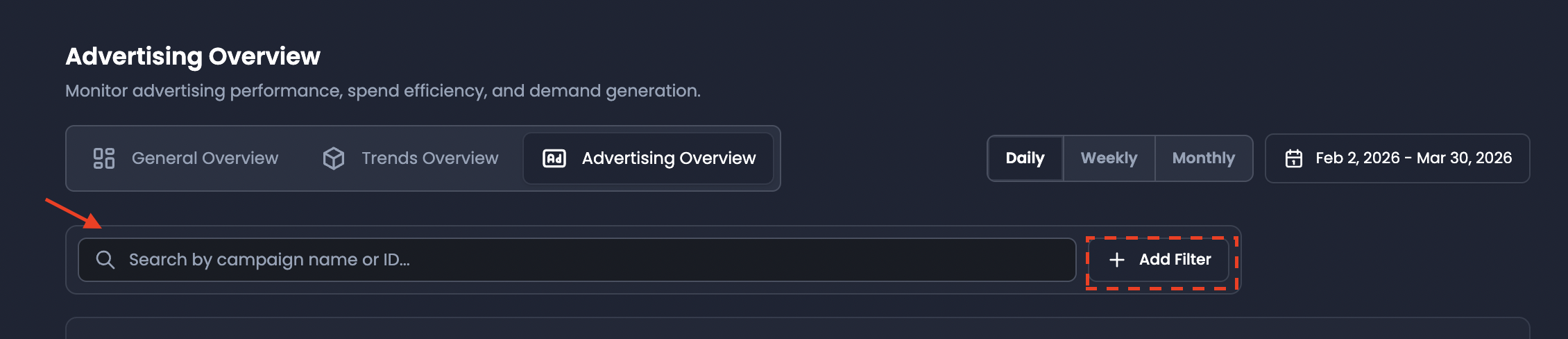Screen dimensions: 1568x339
Task: Switch to Weekly granularity
Action: coord(1109,158)
